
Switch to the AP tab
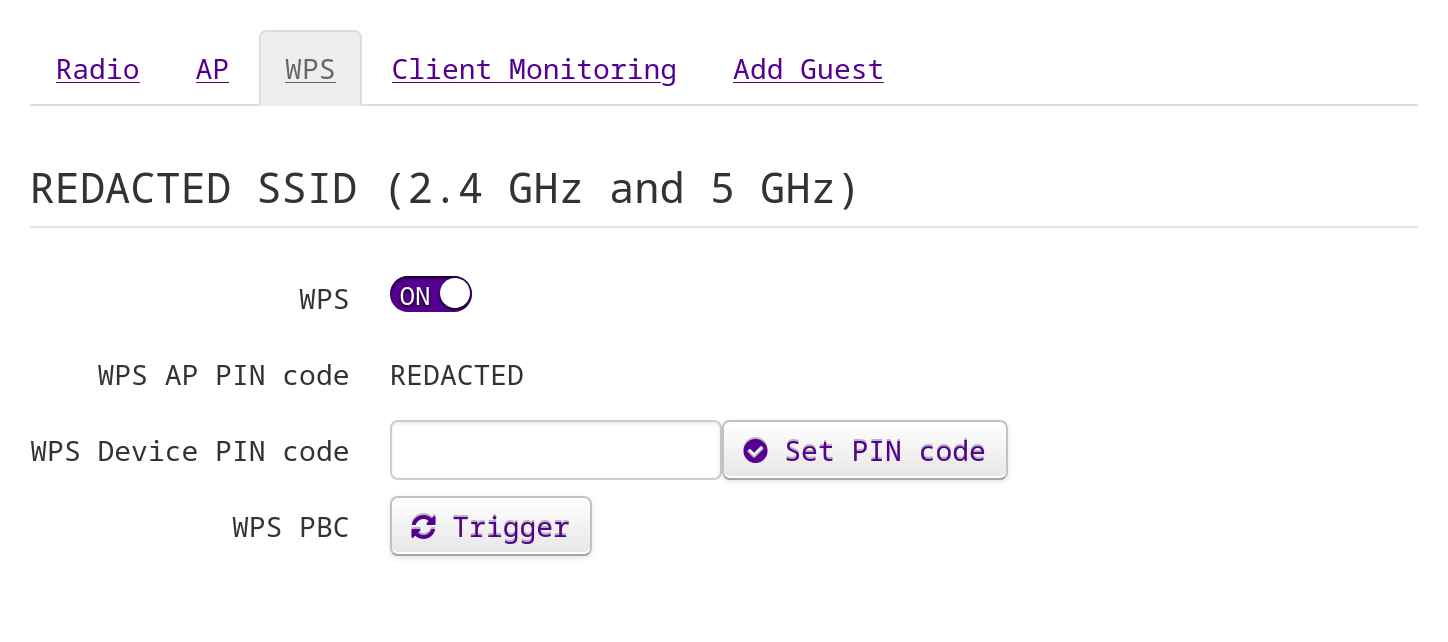[x=212, y=69]
